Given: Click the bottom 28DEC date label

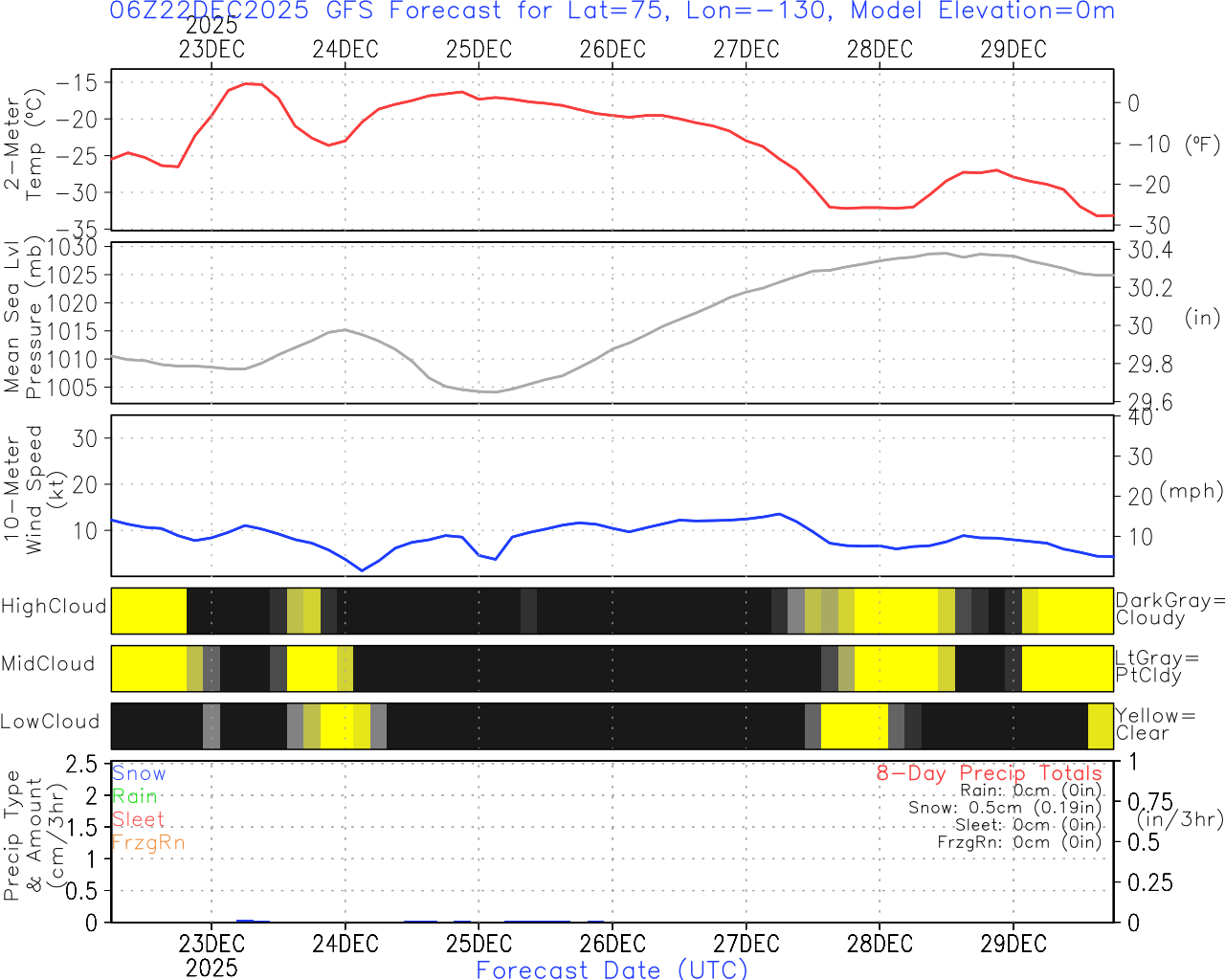Looking at the screenshot, I should click(880, 944).
